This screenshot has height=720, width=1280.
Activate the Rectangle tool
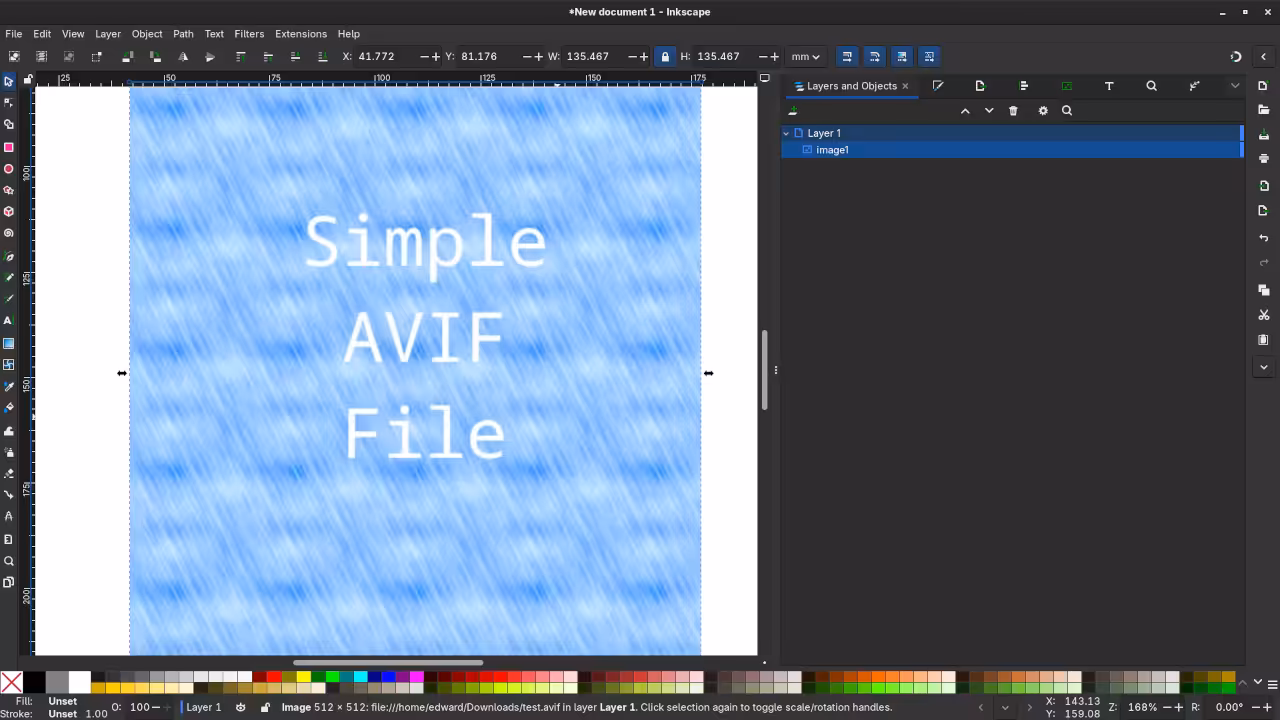[9, 147]
